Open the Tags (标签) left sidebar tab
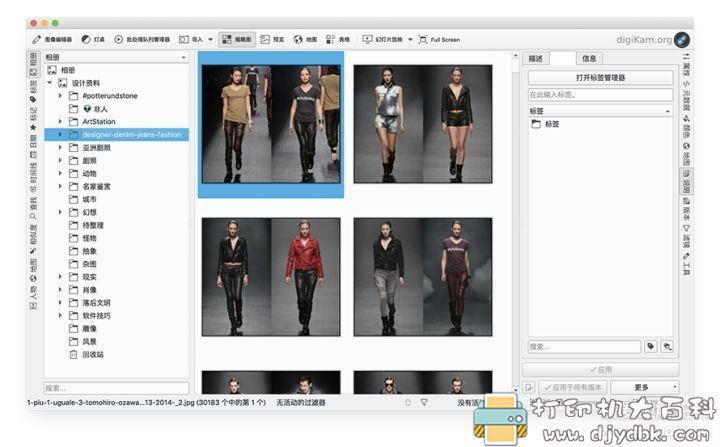The height and width of the screenshot is (447, 720). coord(34,91)
